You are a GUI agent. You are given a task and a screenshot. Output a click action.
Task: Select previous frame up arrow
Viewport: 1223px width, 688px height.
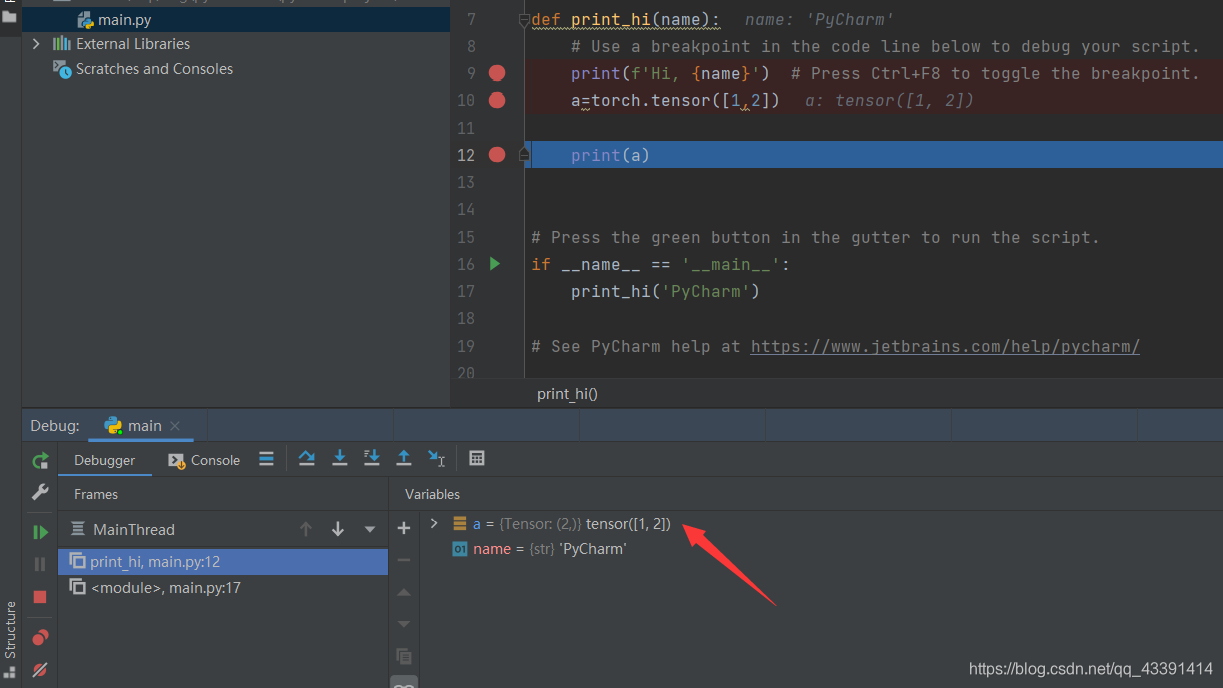pos(306,529)
